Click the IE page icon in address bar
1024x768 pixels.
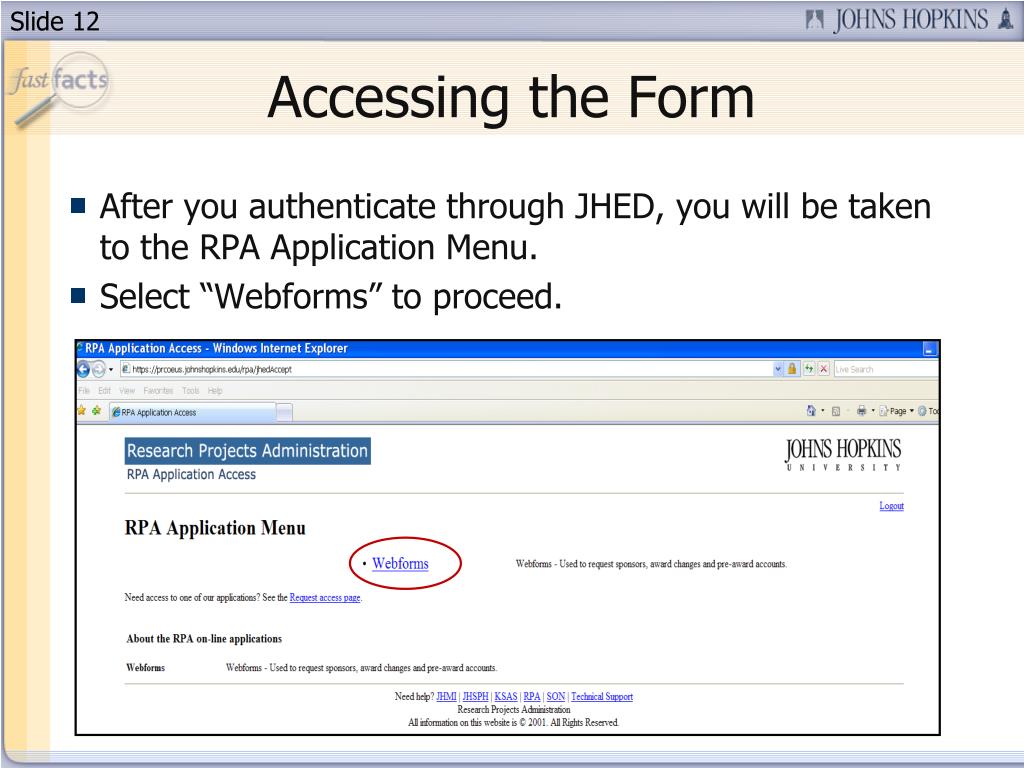126,369
